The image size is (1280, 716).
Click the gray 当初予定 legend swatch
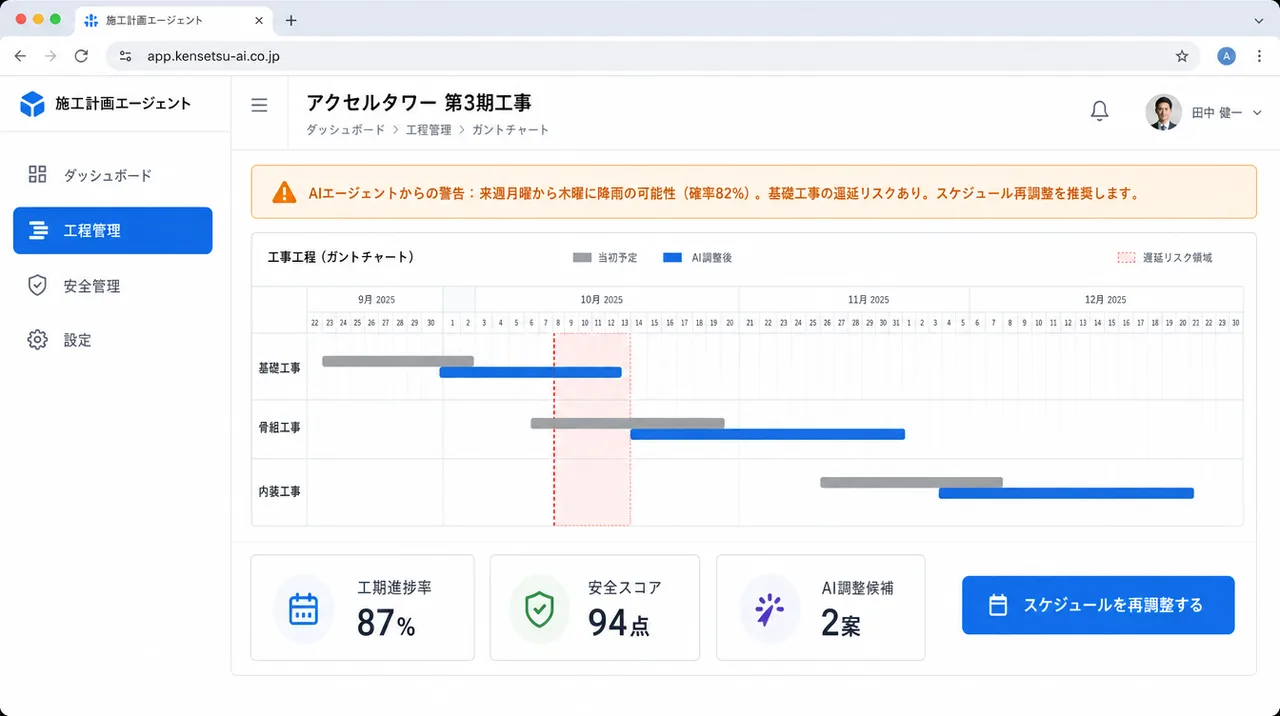click(582, 258)
